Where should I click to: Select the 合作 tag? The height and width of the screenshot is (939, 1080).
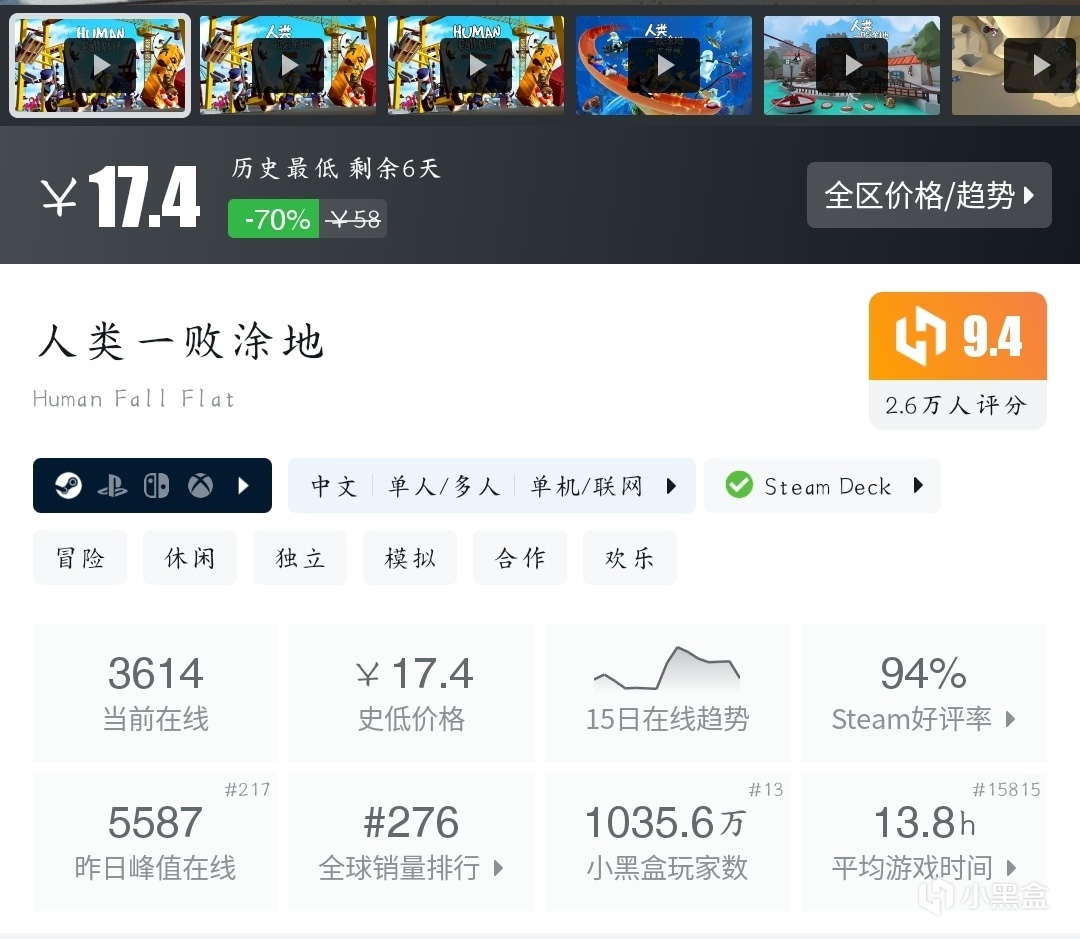click(520, 557)
